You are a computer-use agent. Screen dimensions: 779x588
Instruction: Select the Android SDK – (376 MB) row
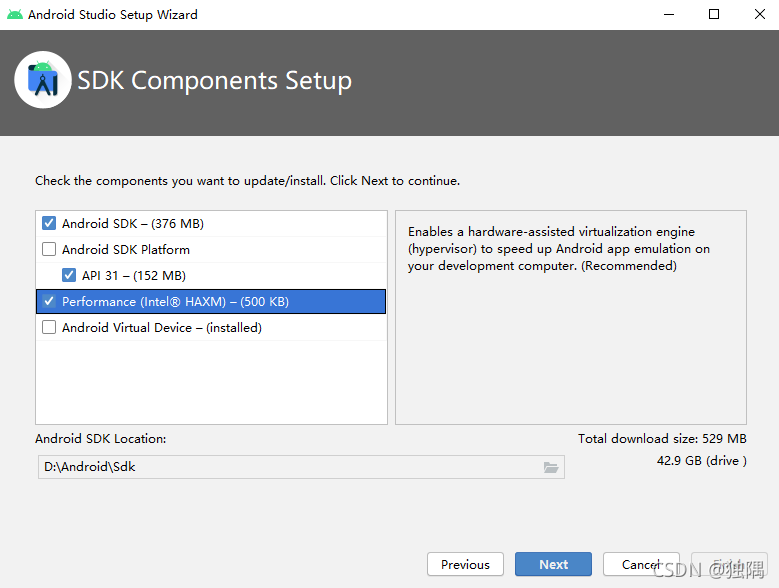pyautogui.click(x=211, y=223)
